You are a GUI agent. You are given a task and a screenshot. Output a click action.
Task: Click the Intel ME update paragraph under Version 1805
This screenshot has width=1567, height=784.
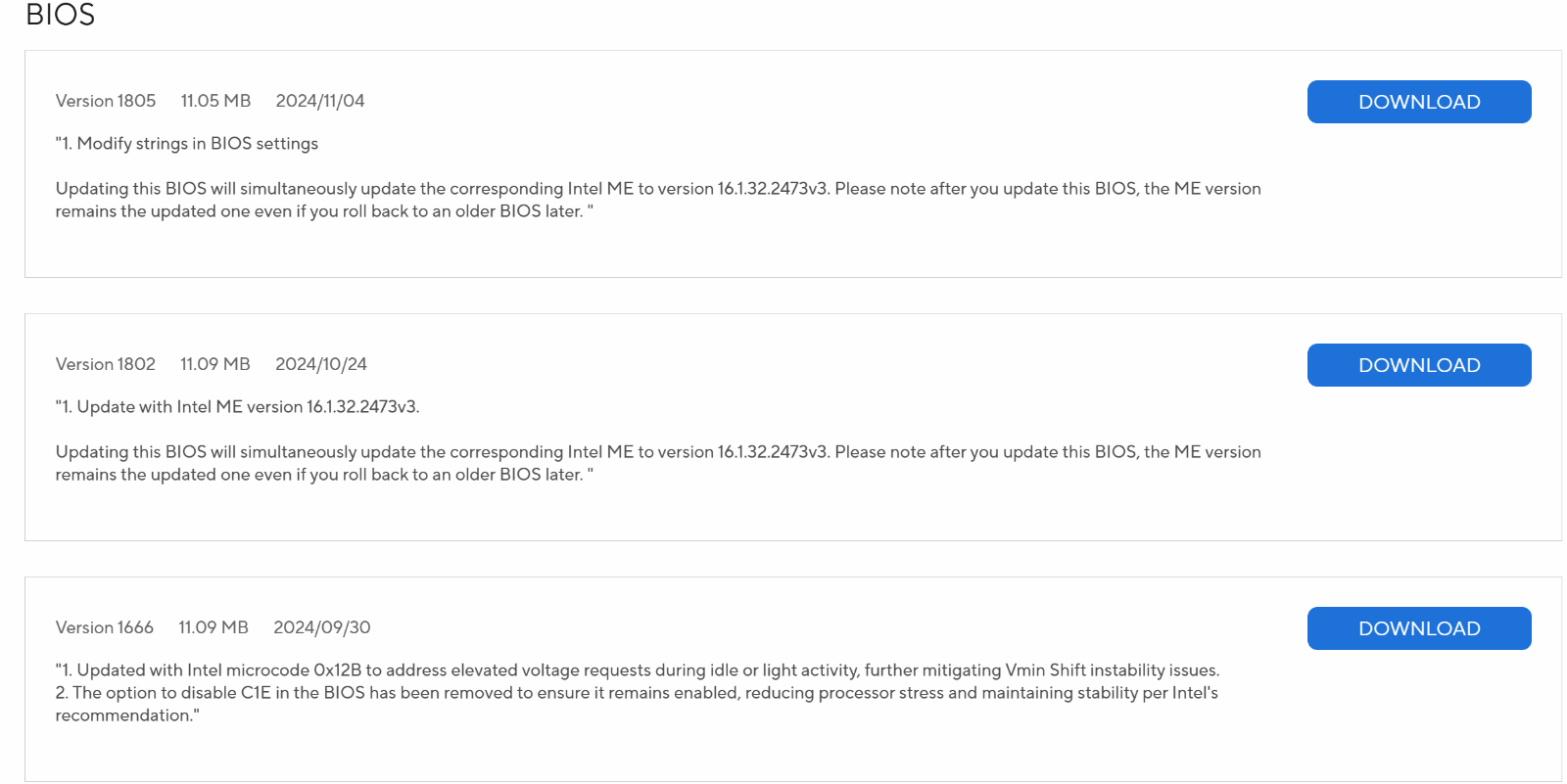click(658, 200)
